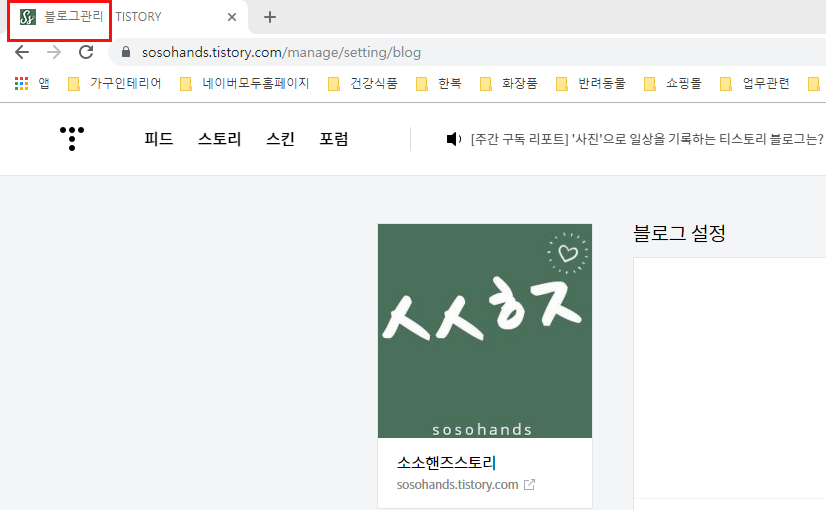Click the browser forward arrow

pos(54,52)
